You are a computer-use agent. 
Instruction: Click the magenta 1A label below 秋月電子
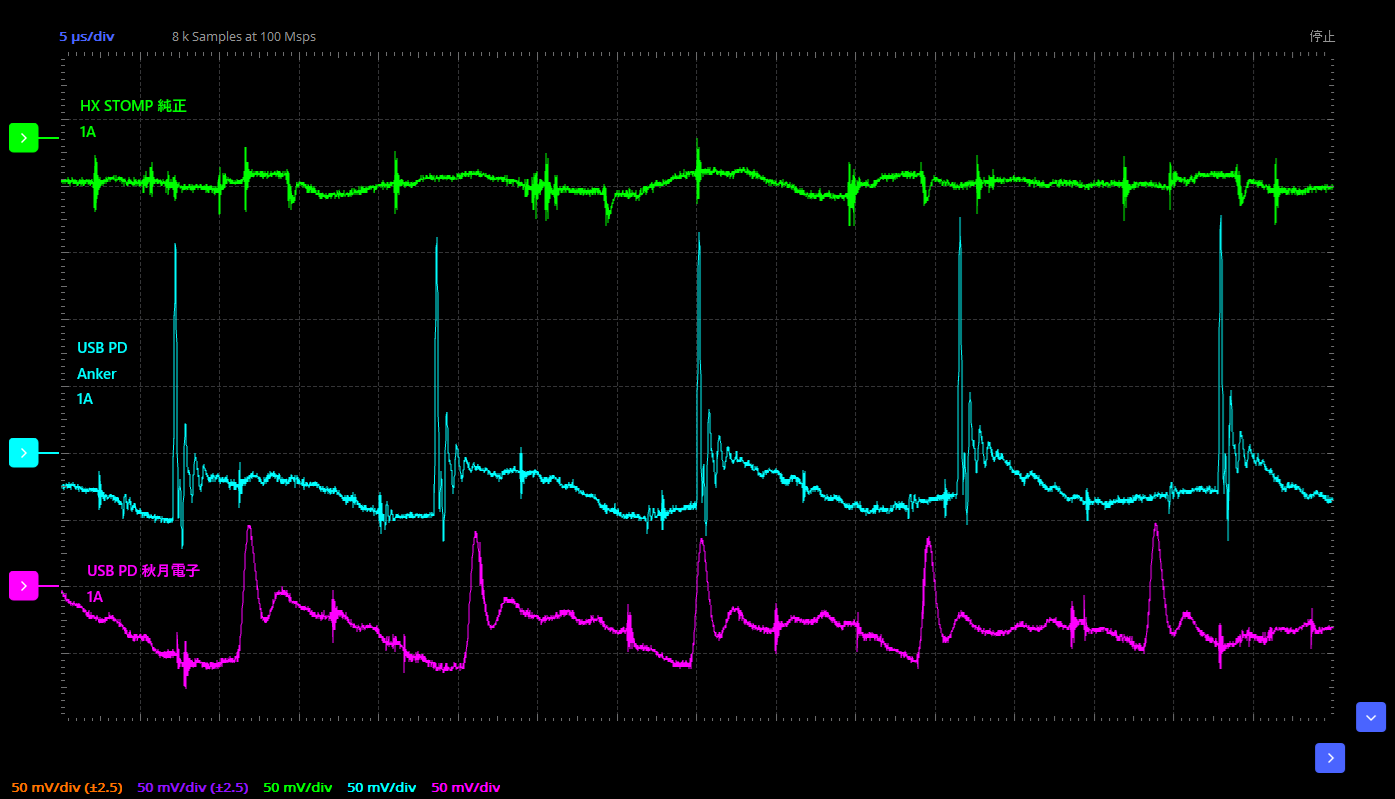tap(94, 597)
